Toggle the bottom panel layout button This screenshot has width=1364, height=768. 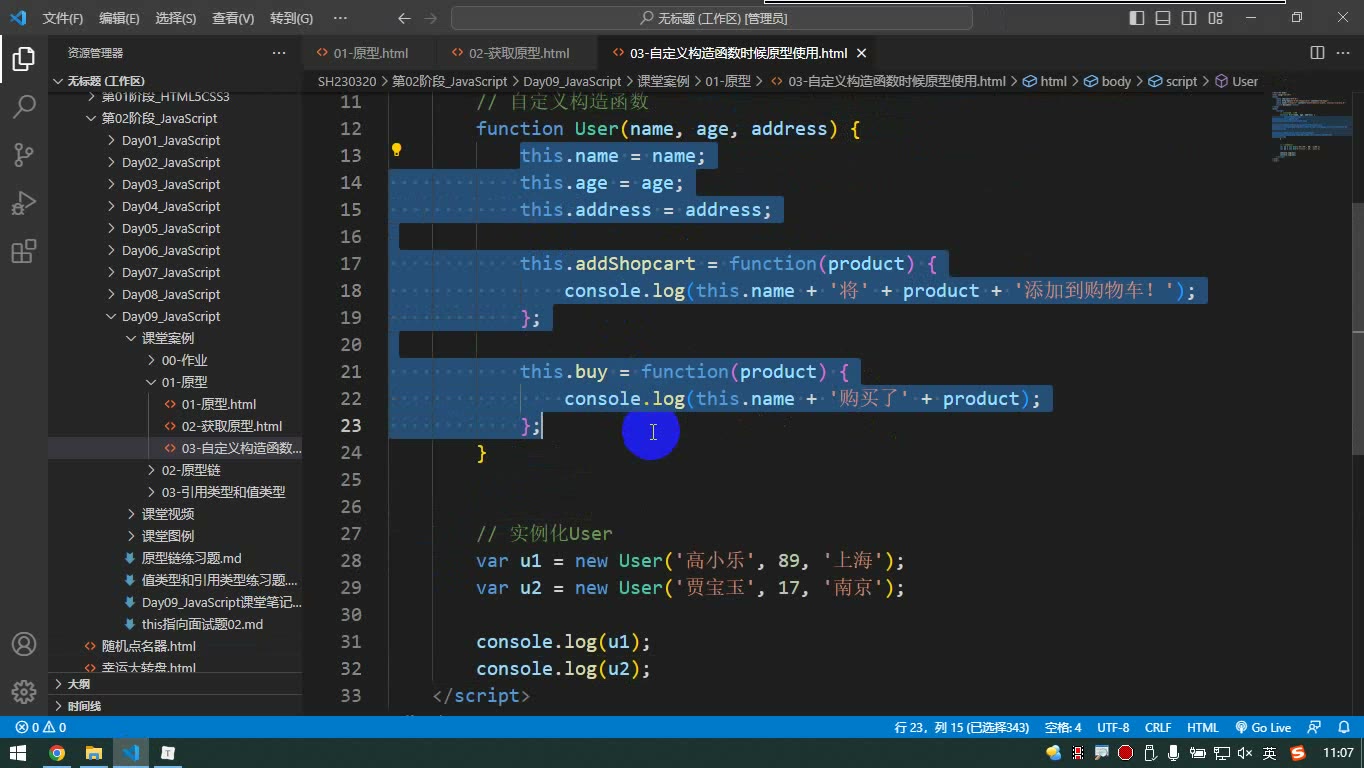coord(1163,18)
